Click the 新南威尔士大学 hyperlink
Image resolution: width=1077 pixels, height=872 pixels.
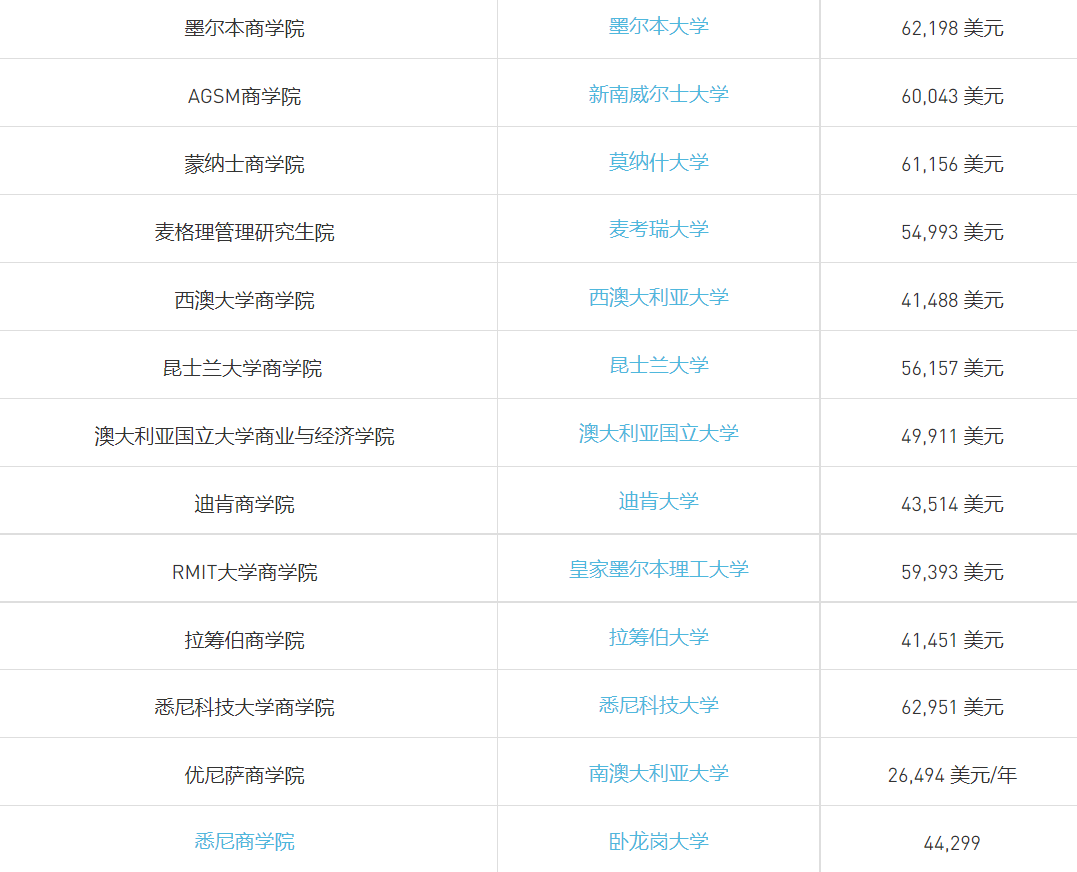coord(658,94)
